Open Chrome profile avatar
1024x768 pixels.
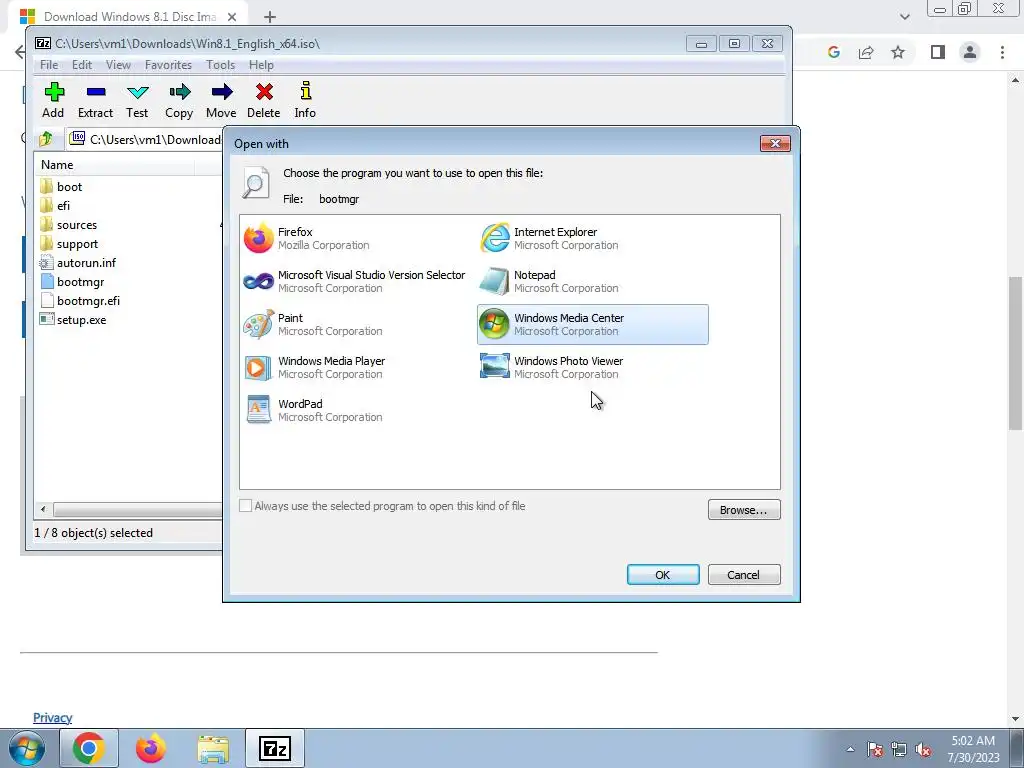pos(970,52)
